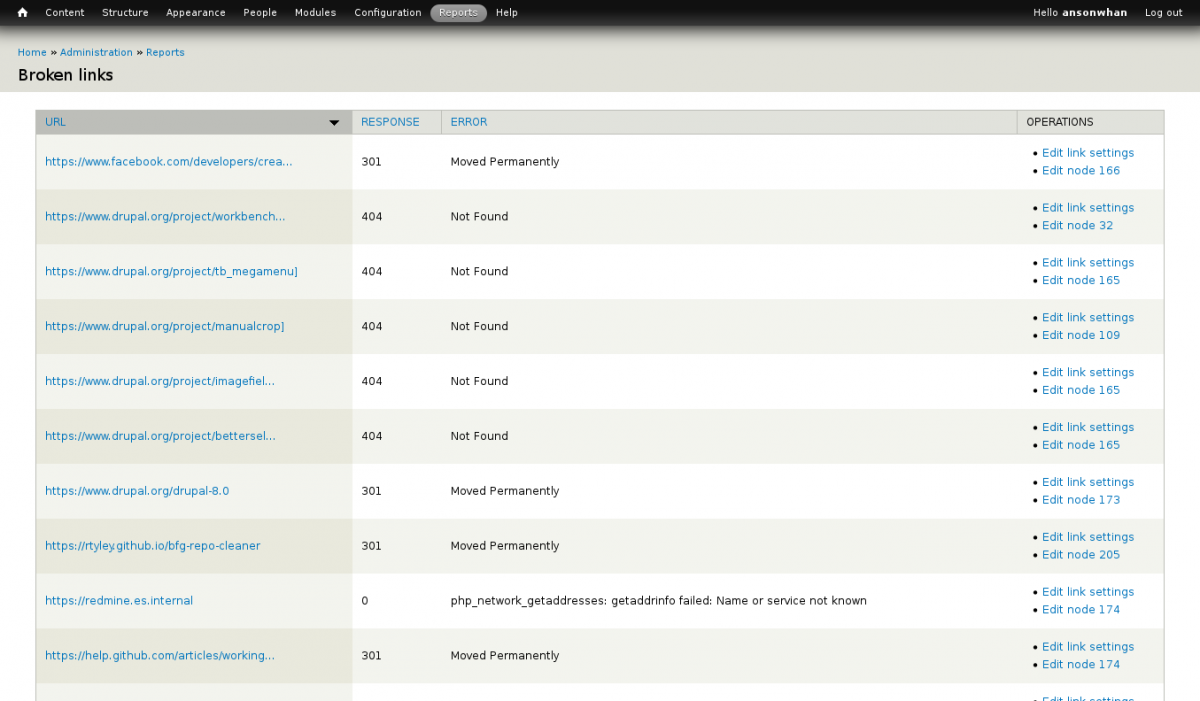Edit link settings for manualcrop row

[x=1088, y=318]
